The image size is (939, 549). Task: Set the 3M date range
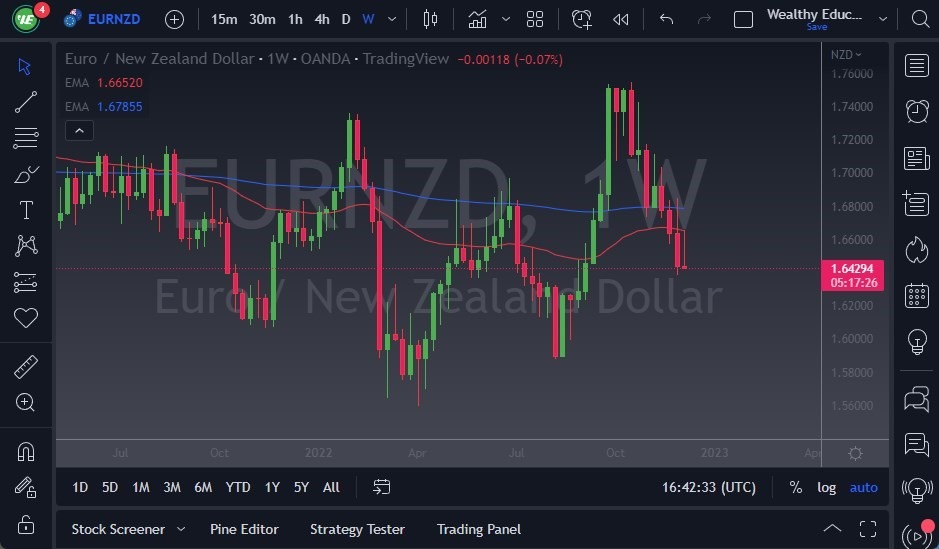172,487
